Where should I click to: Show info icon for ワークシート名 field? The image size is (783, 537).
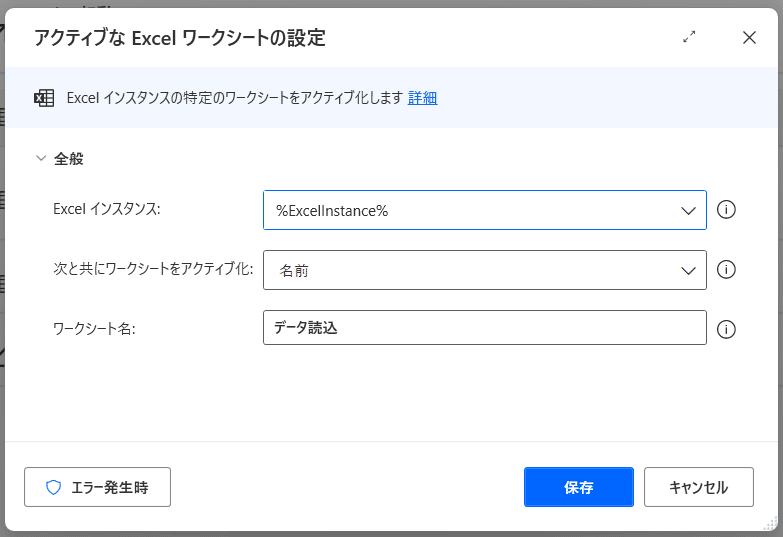coord(726,330)
